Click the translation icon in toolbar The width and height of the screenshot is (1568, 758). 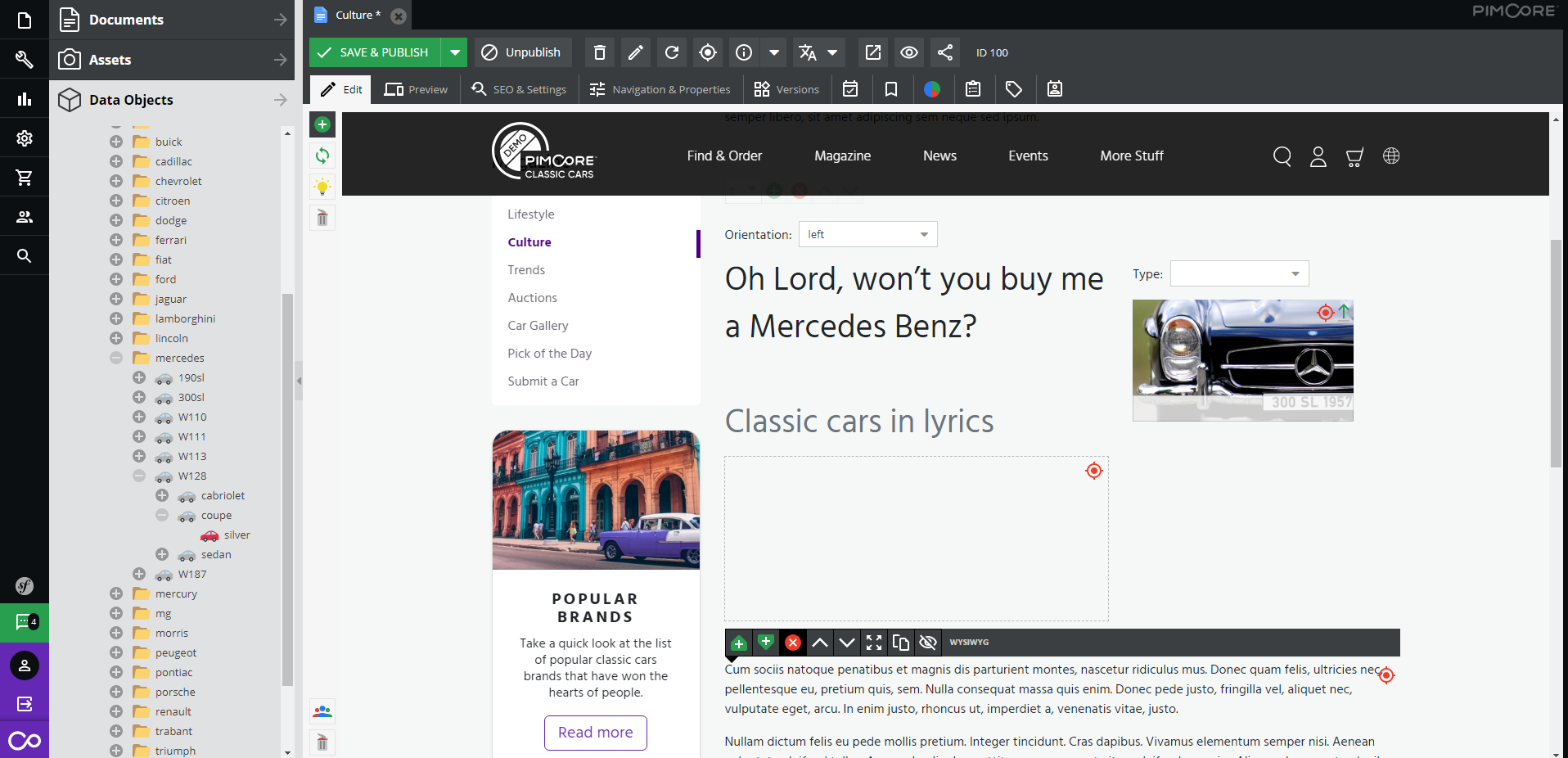[x=808, y=52]
